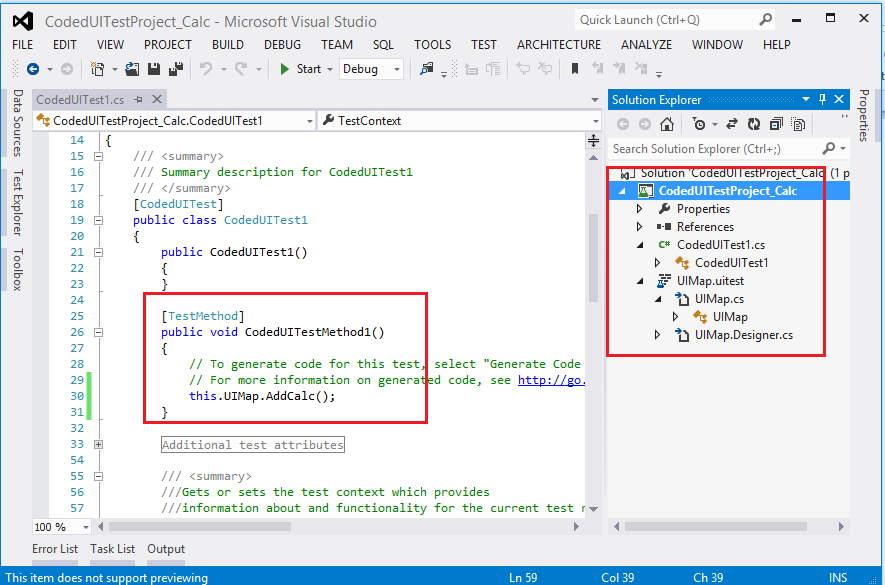Expand the References node in tree
The width and height of the screenshot is (885, 585).
coord(641,227)
